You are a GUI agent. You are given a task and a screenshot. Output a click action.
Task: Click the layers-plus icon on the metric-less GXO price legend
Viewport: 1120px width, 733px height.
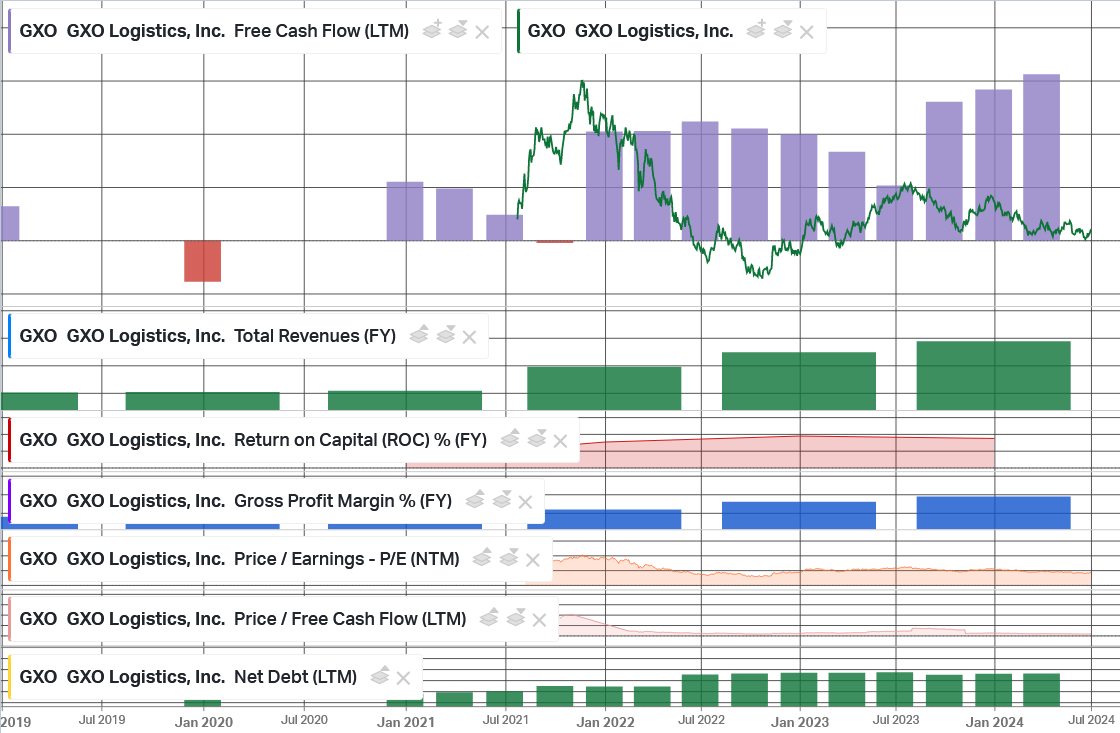756,30
